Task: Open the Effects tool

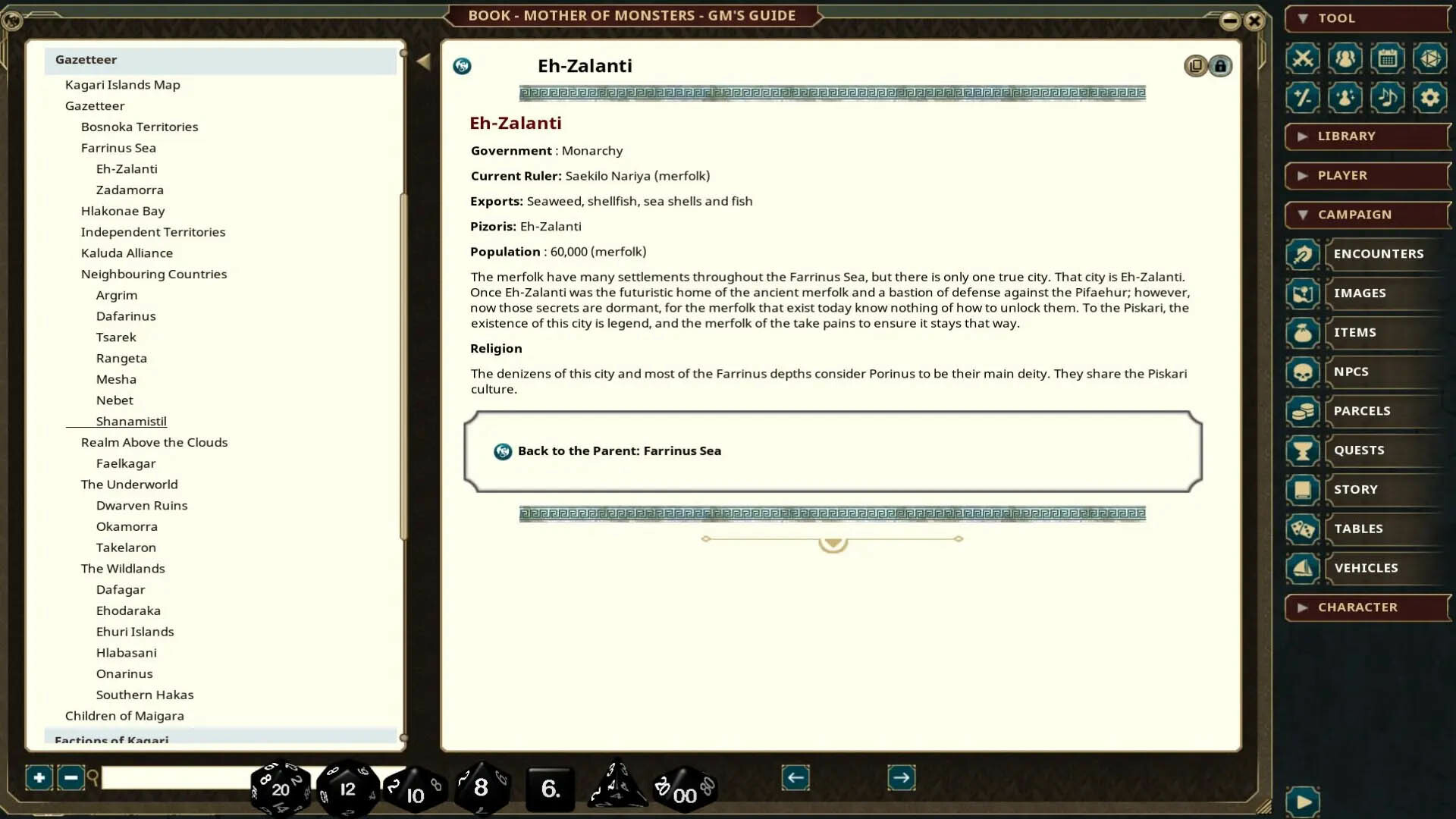Action: click(x=1345, y=98)
